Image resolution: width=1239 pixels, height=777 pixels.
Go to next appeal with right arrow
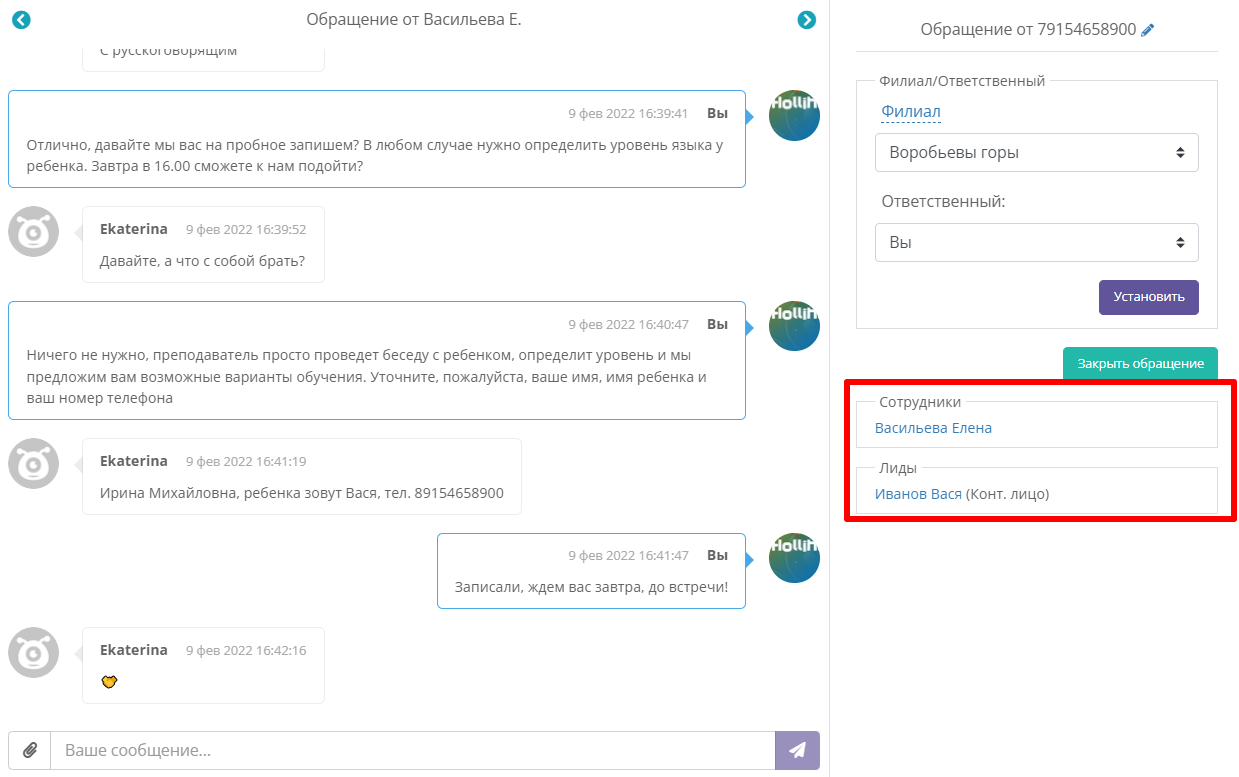tap(807, 20)
